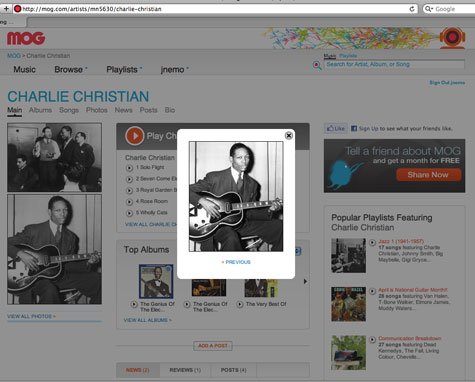The image size is (475, 382).
Task: Focus the artist, album, or song search field
Action: pyautogui.click(x=394, y=64)
